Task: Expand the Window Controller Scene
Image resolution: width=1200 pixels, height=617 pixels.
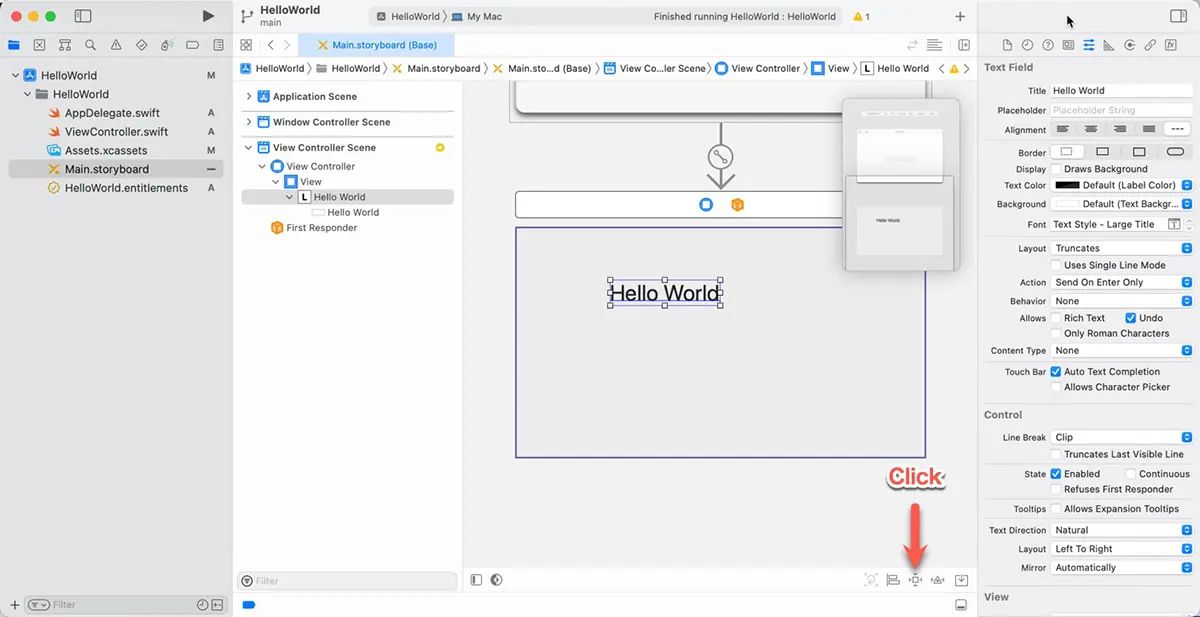Action: [249, 122]
